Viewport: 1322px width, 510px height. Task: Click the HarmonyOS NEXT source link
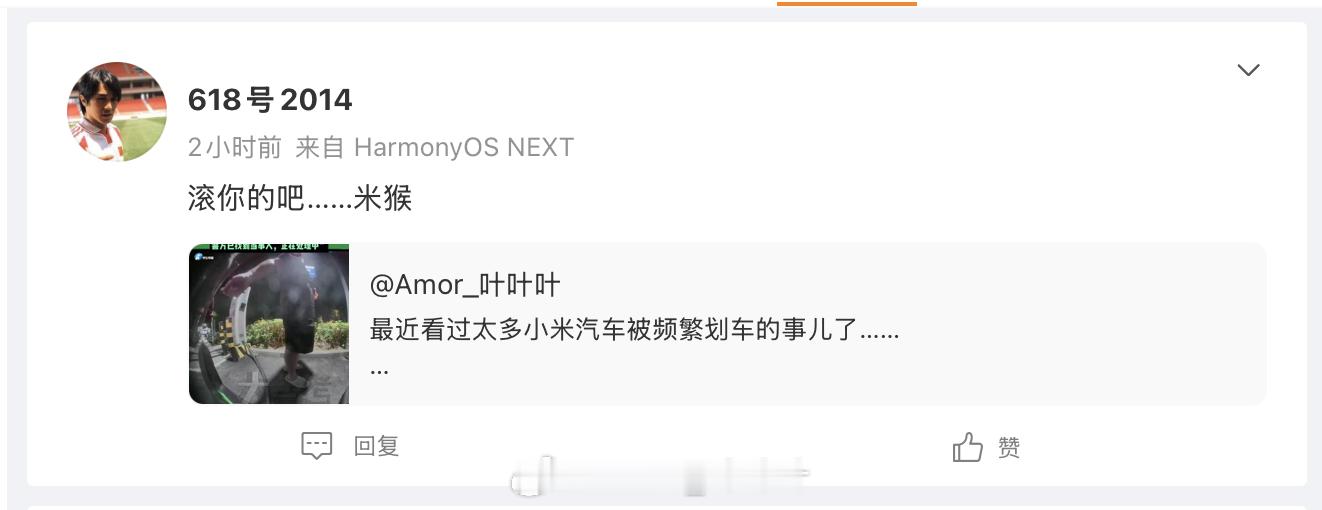(x=464, y=147)
